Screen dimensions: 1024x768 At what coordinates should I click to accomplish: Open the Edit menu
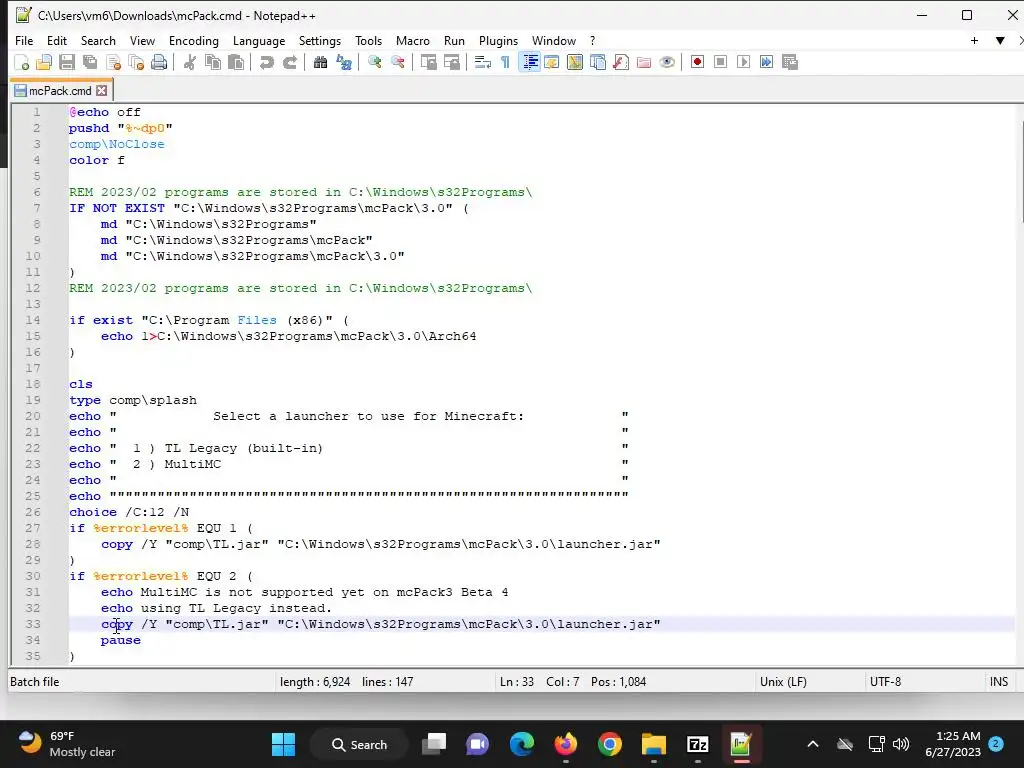click(x=57, y=40)
